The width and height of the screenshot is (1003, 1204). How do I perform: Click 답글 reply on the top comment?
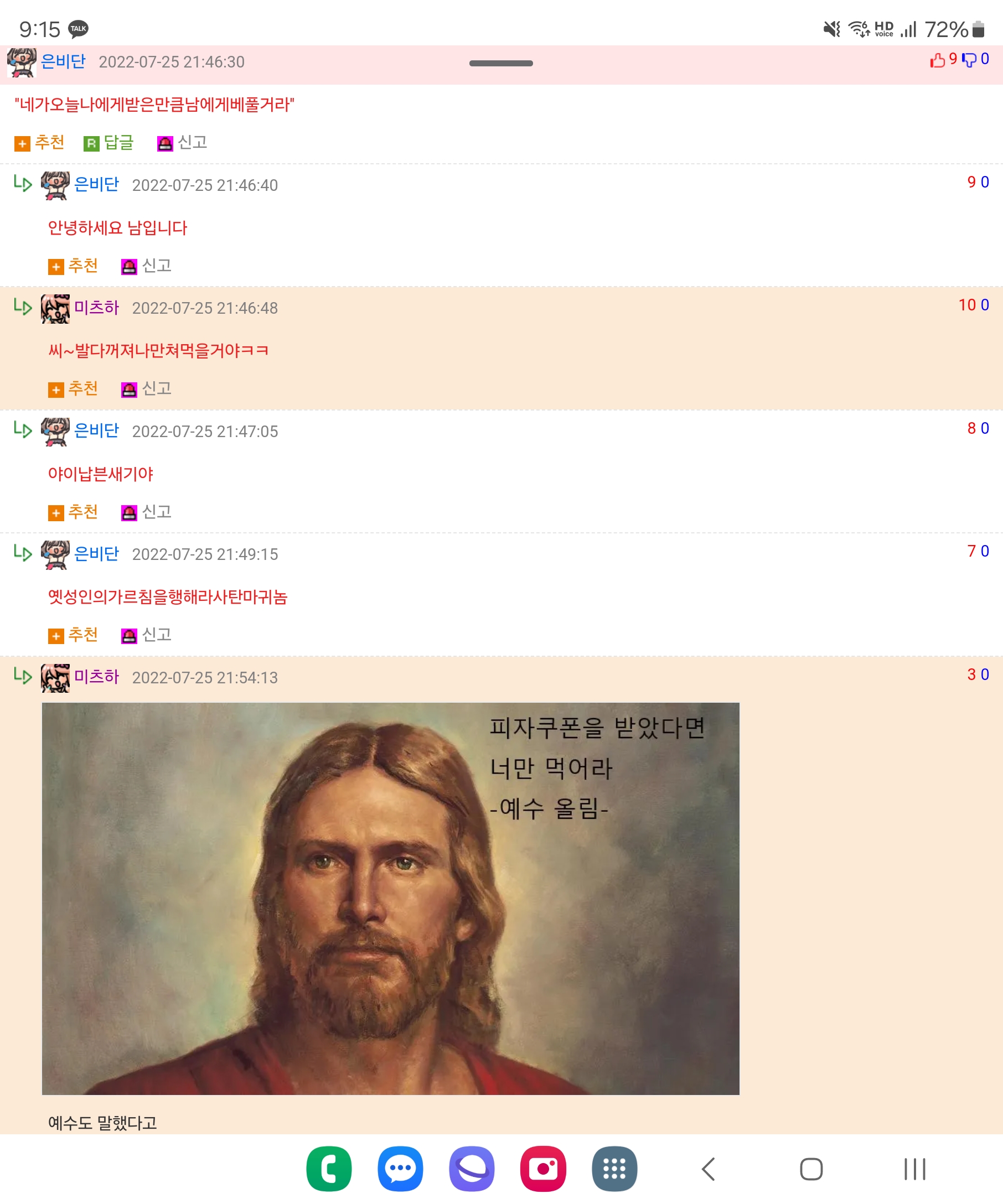click(x=109, y=142)
